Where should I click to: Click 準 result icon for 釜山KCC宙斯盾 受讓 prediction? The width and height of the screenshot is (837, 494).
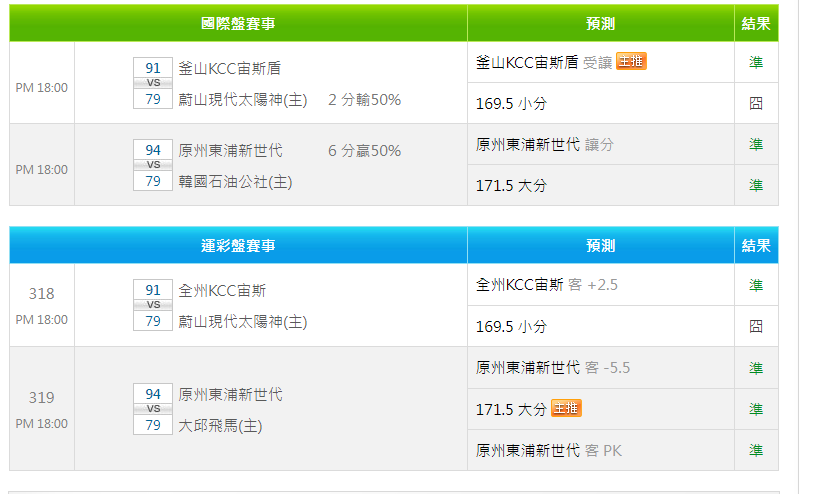coord(756,62)
